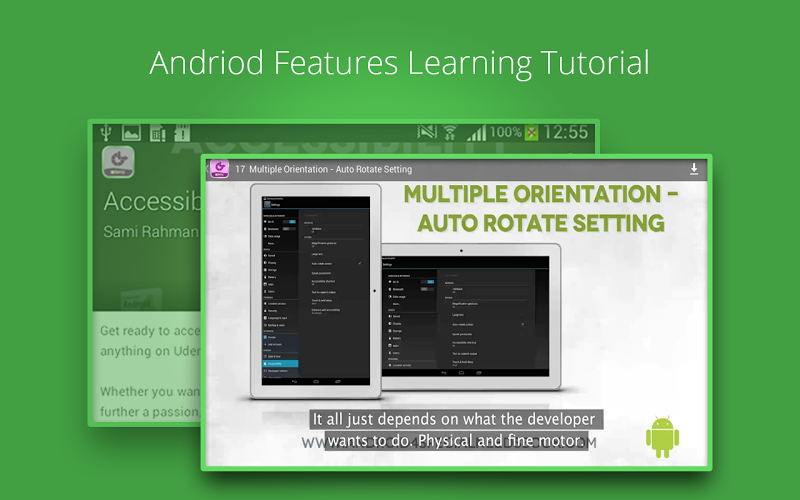Image resolution: width=800 pixels, height=500 pixels.
Task: Select the '17 Multiple Orientation - Auto Rotate Setting' title
Action: (x=323, y=169)
